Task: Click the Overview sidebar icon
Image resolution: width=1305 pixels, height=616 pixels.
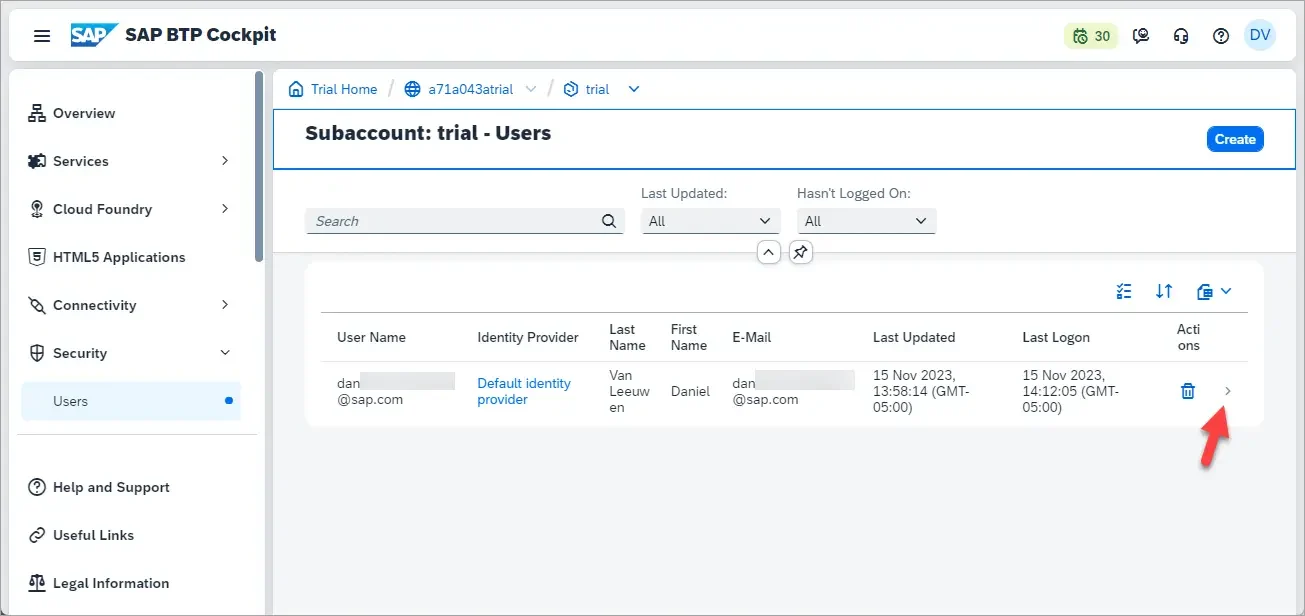Action: pos(37,113)
